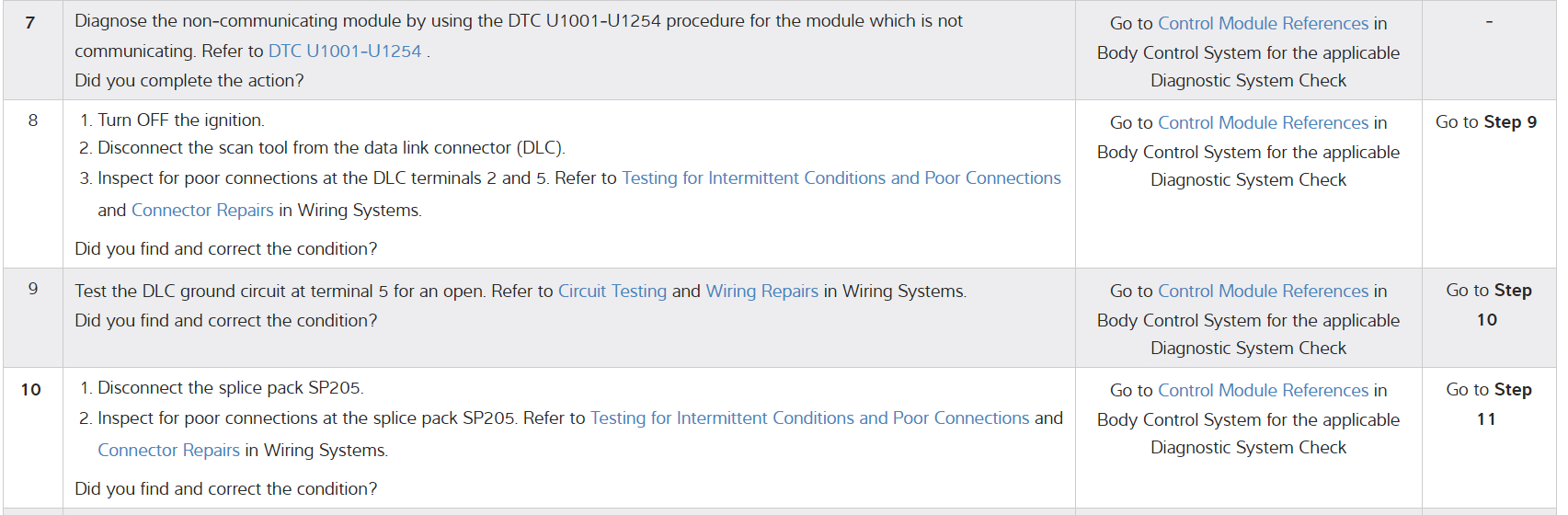Click the step number 10 cell
This screenshot has width=1568, height=515.
31,390
